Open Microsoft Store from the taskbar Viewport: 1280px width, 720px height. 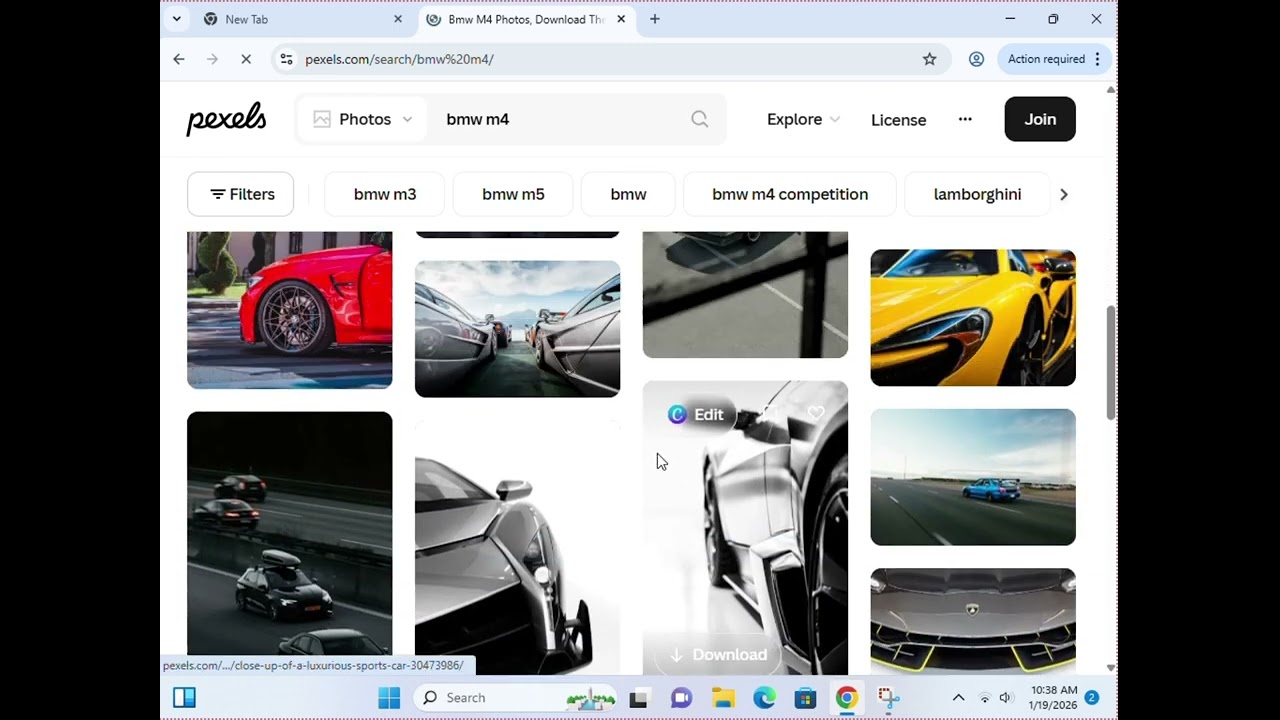pos(805,698)
